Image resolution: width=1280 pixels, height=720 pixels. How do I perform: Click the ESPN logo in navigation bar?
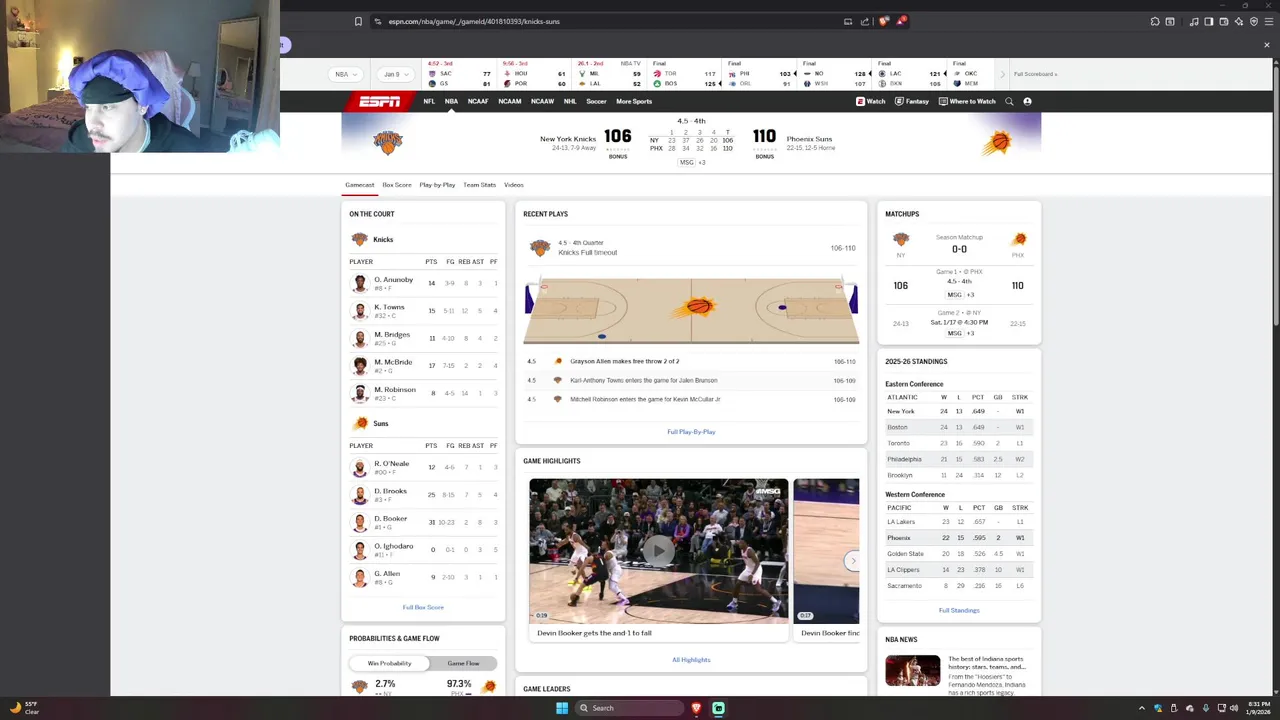coord(379,101)
